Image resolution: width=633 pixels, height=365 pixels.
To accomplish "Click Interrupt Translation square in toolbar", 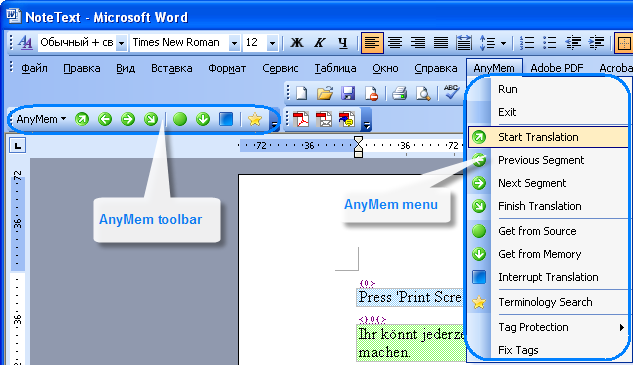I will click(x=226, y=119).
